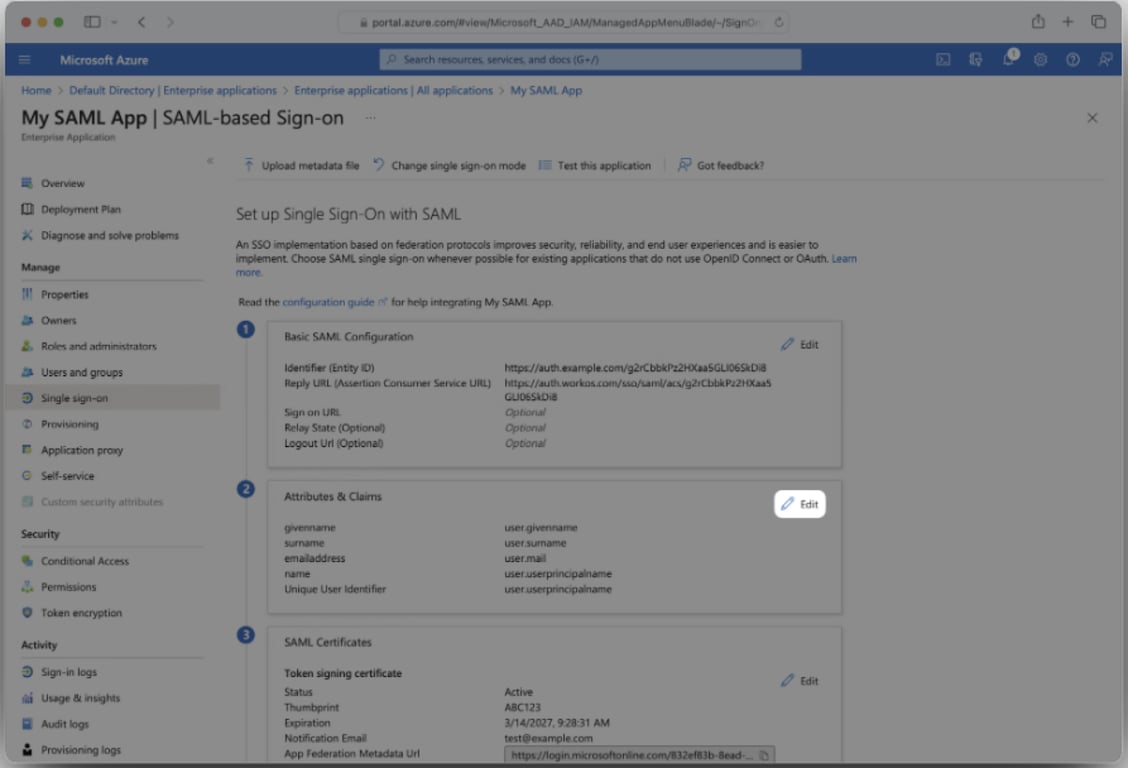
Task: Reload the page in the browser address bar
Action: 778,22
